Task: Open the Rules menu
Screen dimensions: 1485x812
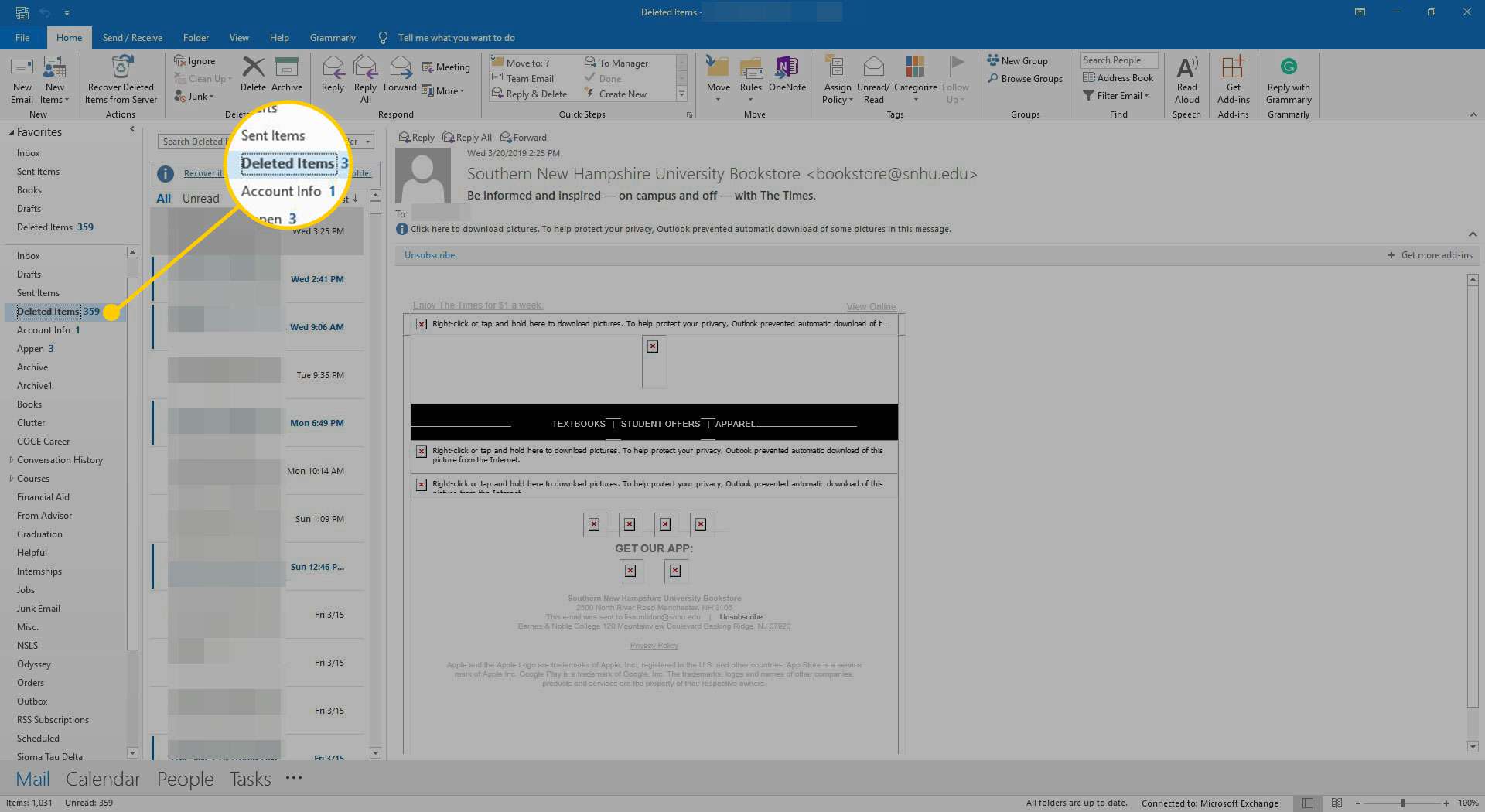Action: (751, 80)
